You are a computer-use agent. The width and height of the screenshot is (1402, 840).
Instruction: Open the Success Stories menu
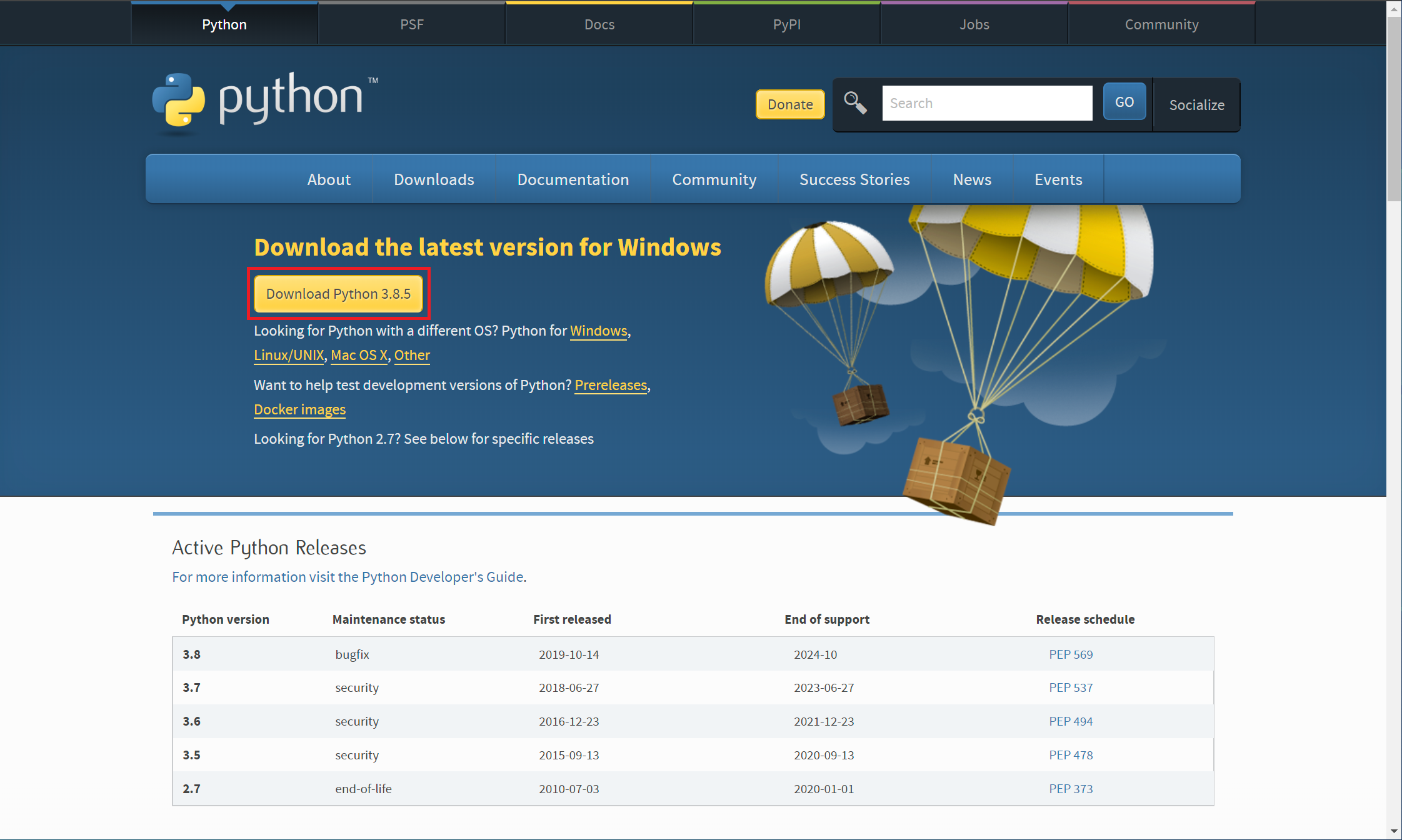(854, 179)
